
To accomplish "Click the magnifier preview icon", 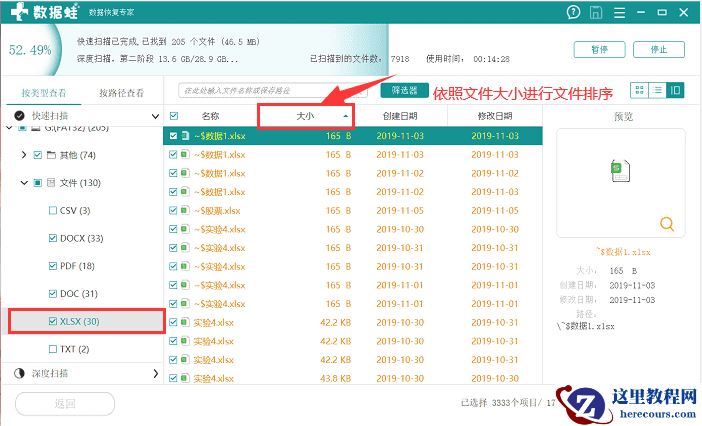I will 667,223.
